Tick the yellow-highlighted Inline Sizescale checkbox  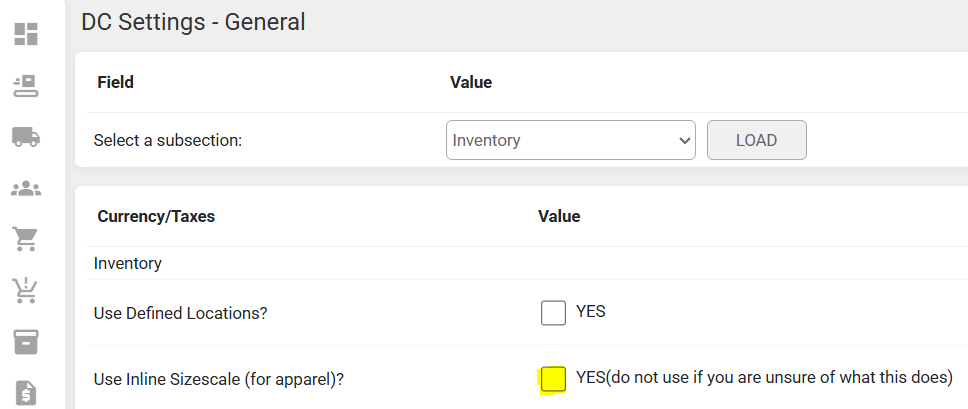click(x=553, y=379)
